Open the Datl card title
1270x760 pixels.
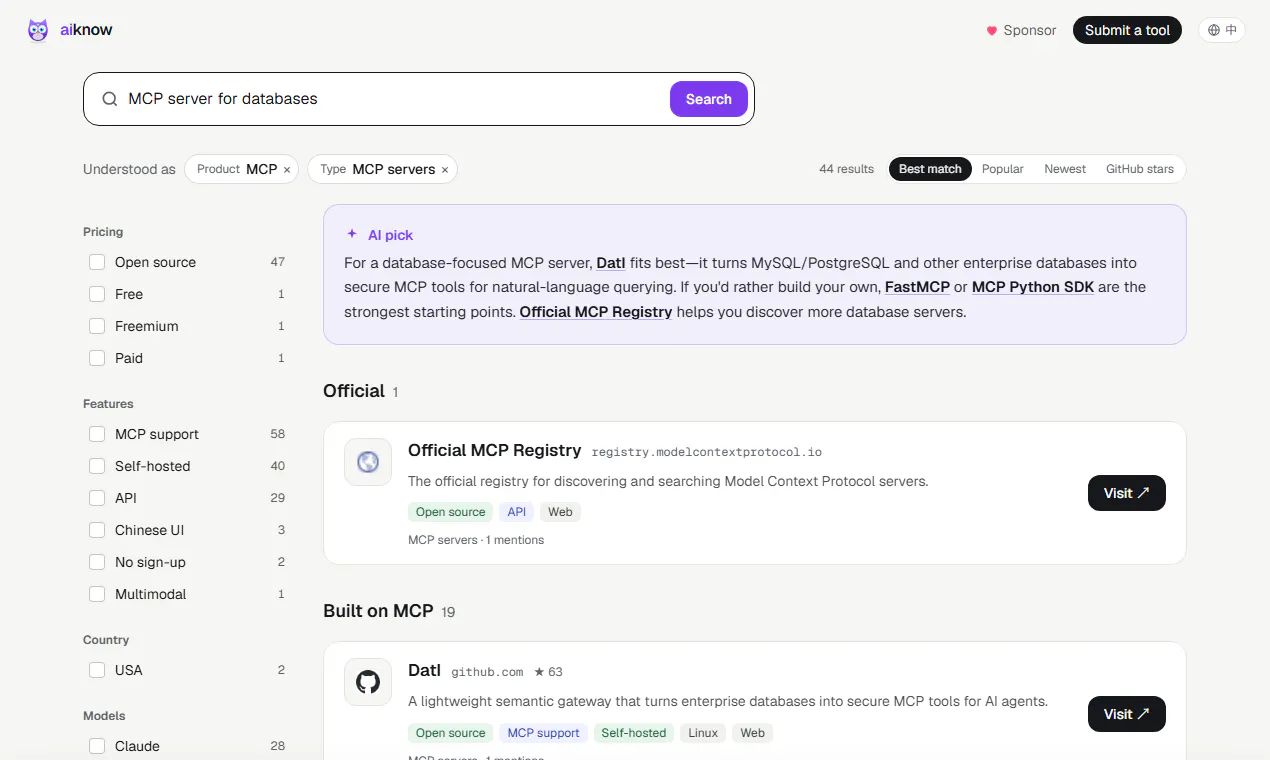tap(424, 670)
